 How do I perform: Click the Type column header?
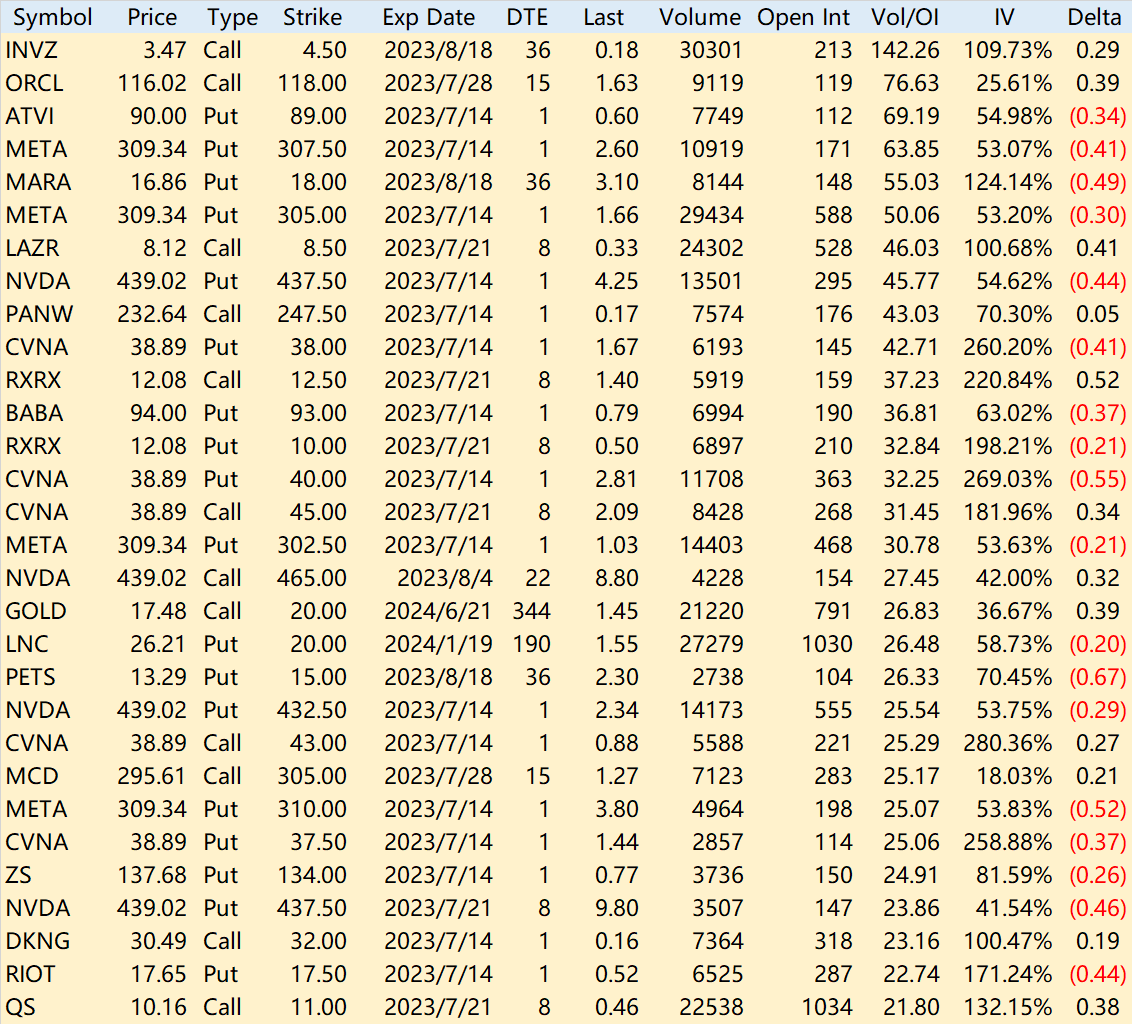tap(232, 17)
